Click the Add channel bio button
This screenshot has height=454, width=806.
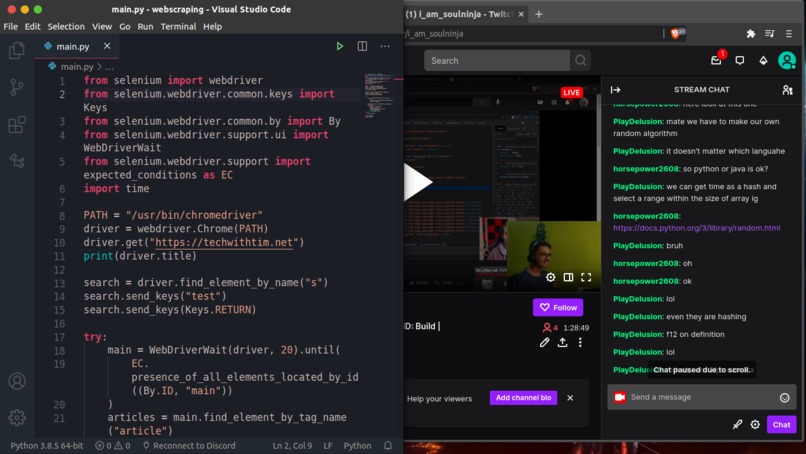point(523,397)
